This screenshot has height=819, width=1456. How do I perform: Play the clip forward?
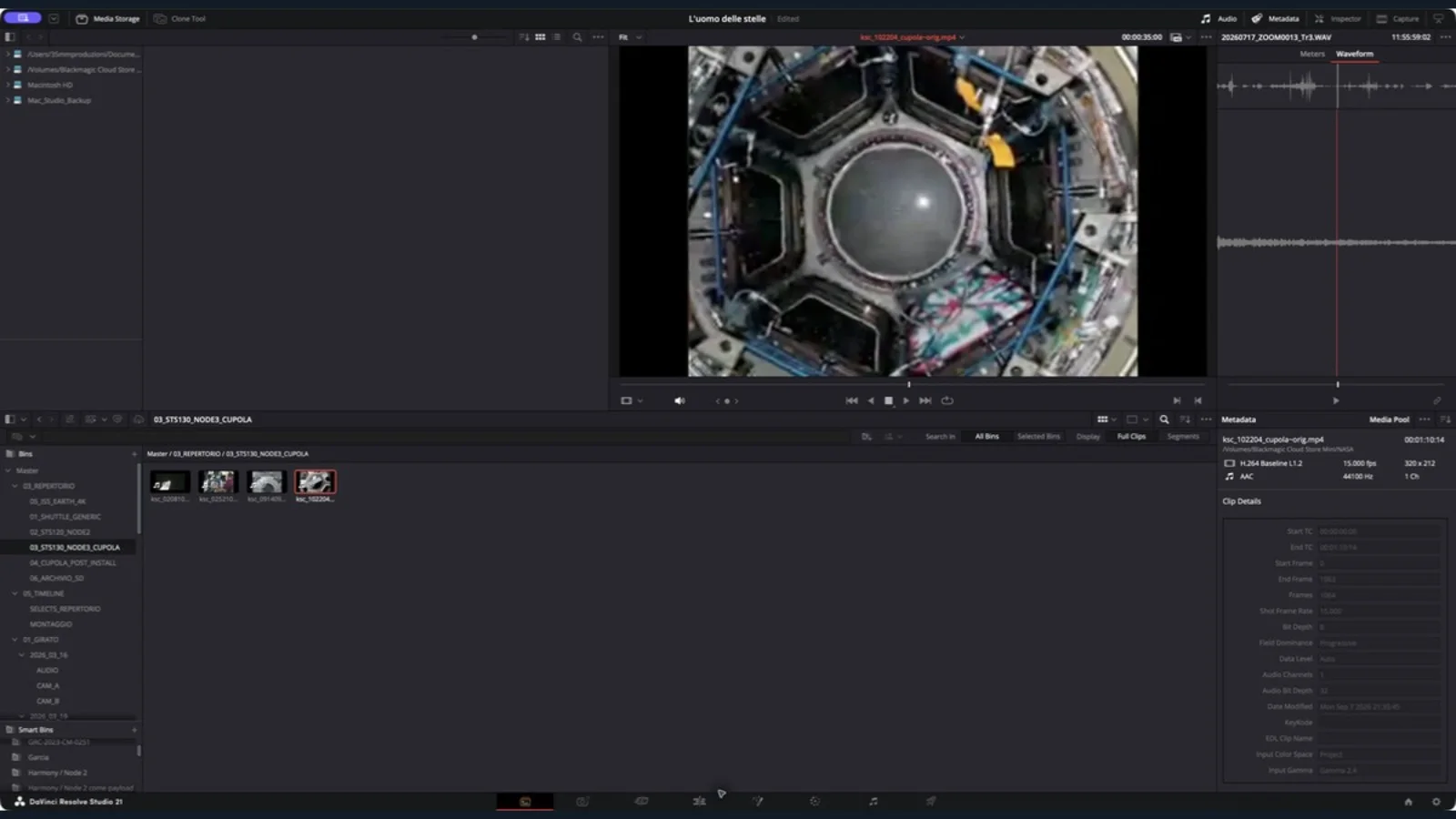[906, 400]
